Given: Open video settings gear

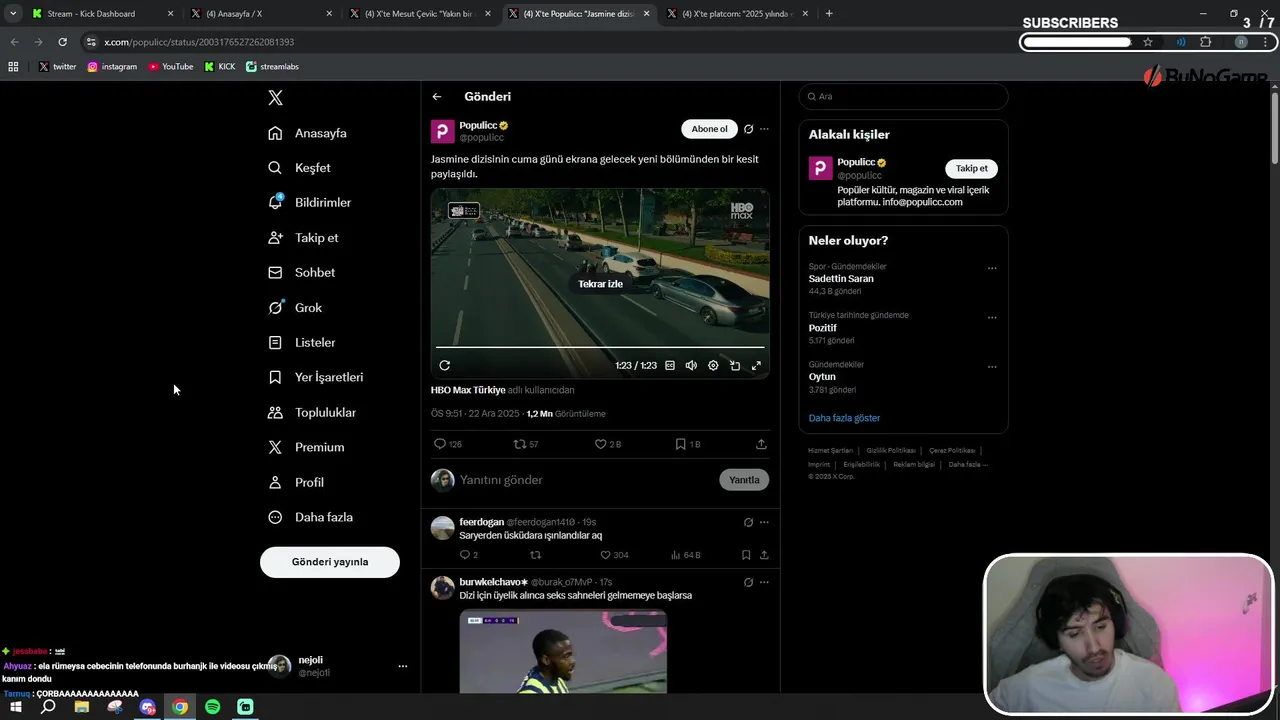Looking at the screenshot, I should (x=713, y=366).
